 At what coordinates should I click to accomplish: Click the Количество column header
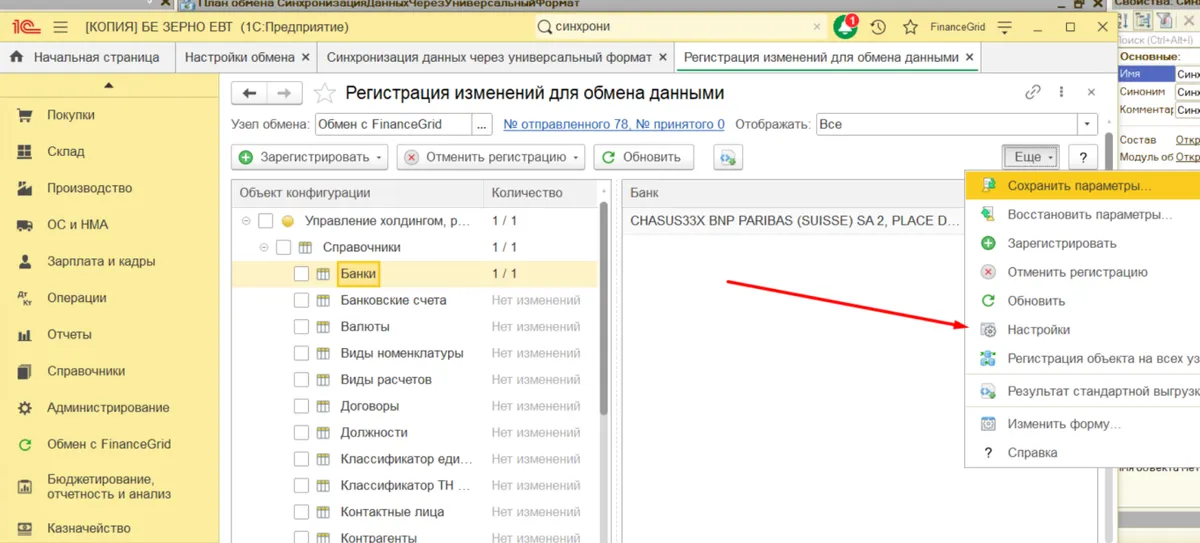(542, 192)
